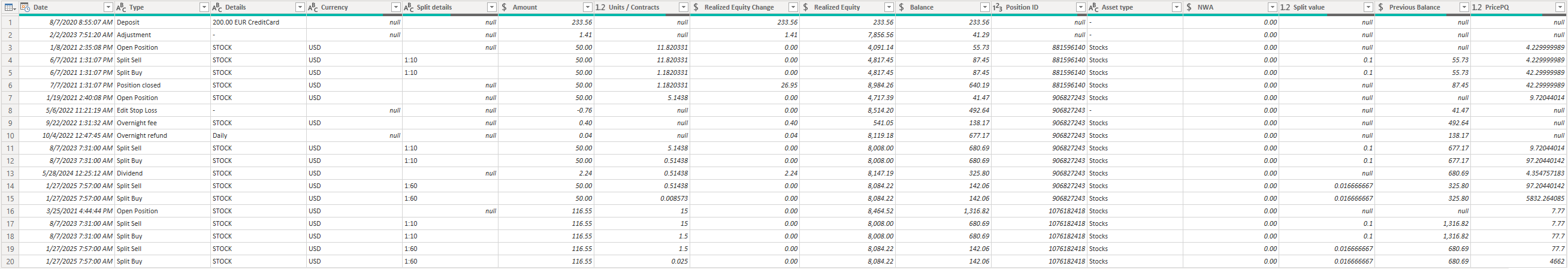Click the Split details column type icon

click(409, 7)
